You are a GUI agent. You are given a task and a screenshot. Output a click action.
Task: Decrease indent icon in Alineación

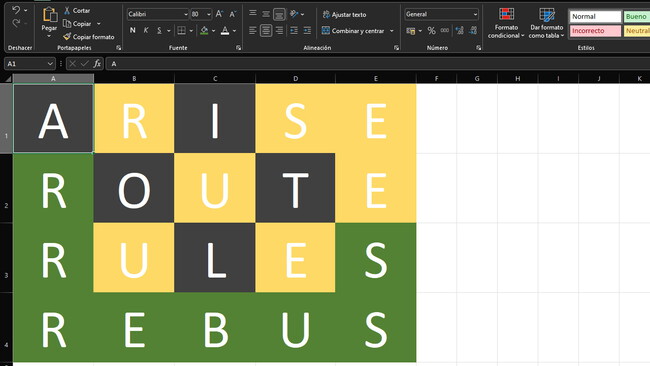click(293, 30)
